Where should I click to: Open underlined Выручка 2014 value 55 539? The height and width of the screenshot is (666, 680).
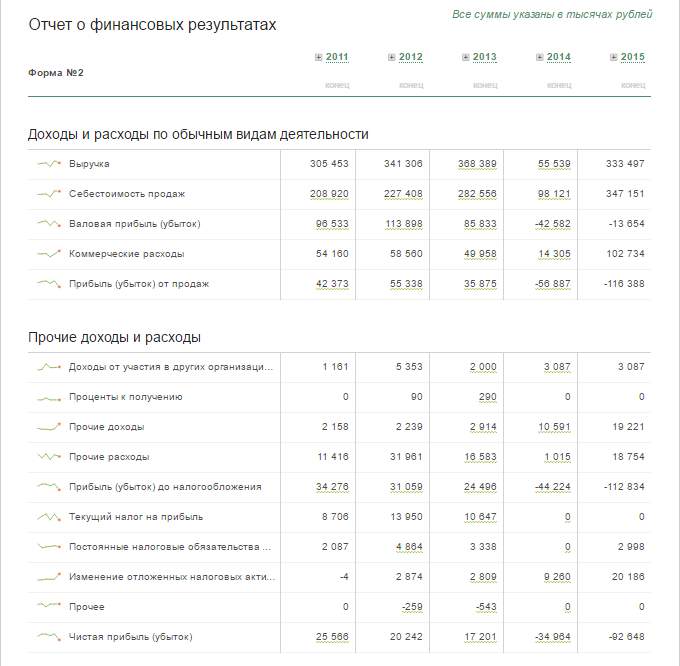554,163
